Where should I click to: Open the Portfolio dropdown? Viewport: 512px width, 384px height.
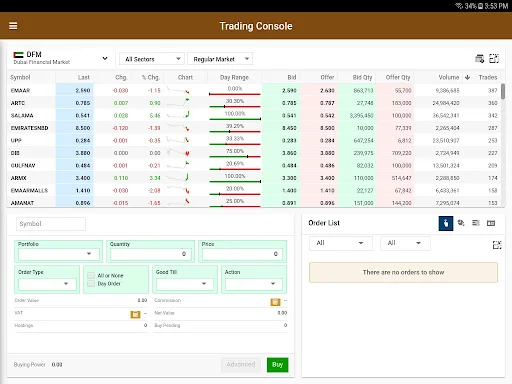click(59, 254)
